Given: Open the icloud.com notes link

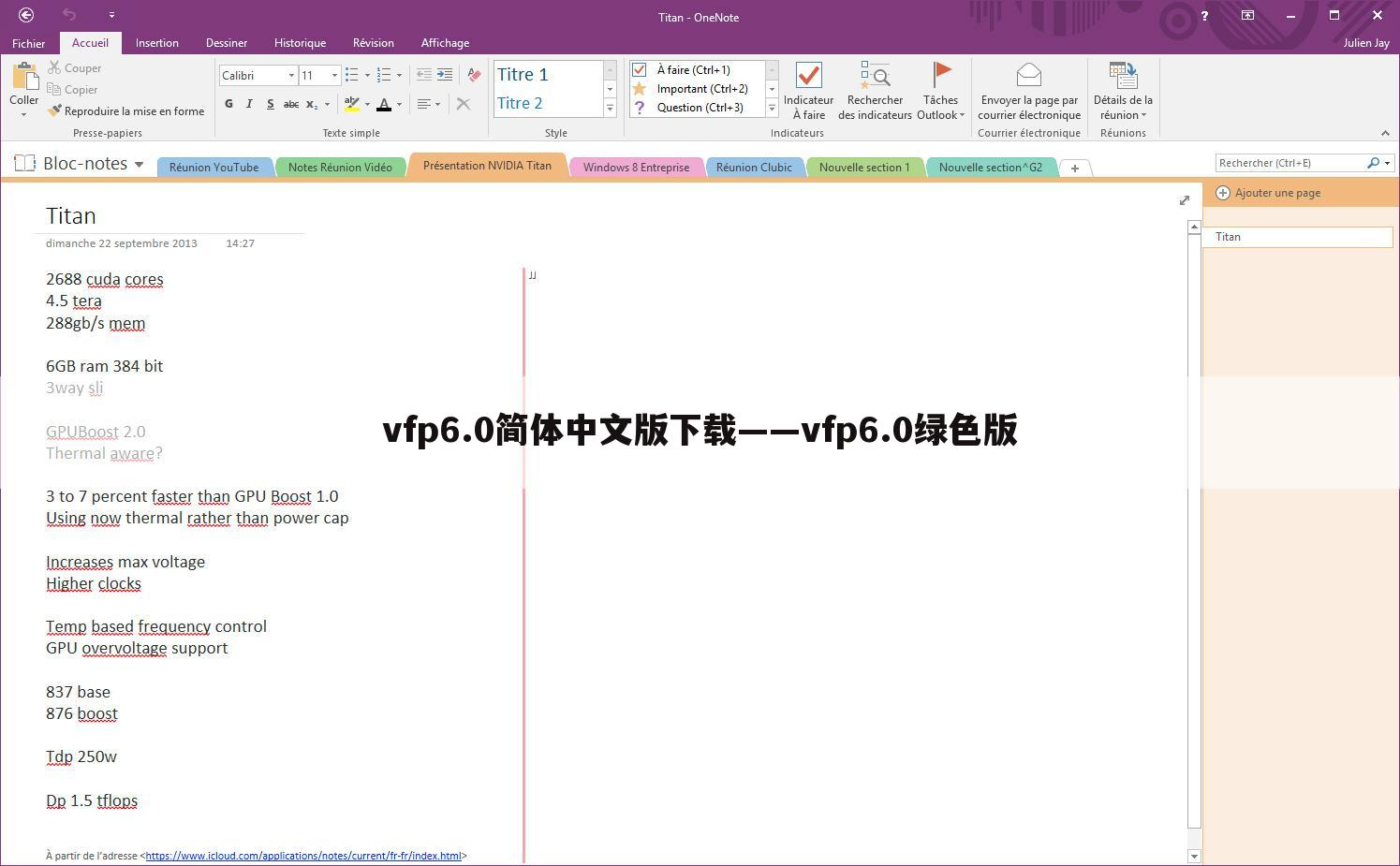Looking at the screenshot, I should pos(303,856).
